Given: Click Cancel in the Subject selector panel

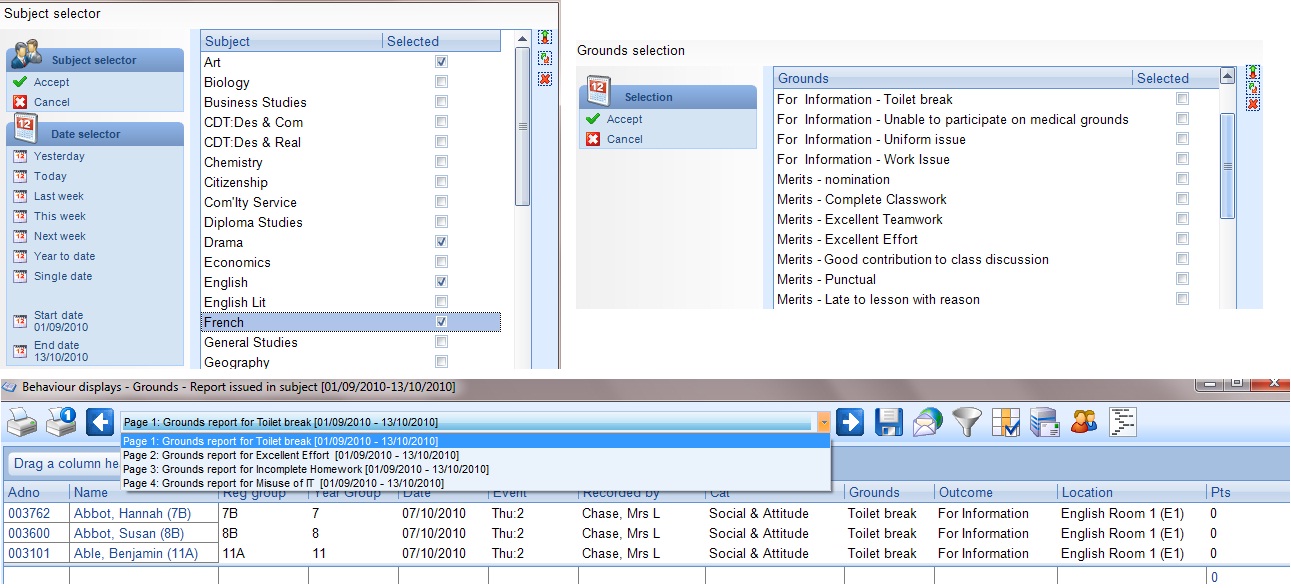Looking at the screenshot, I should 52,102.
